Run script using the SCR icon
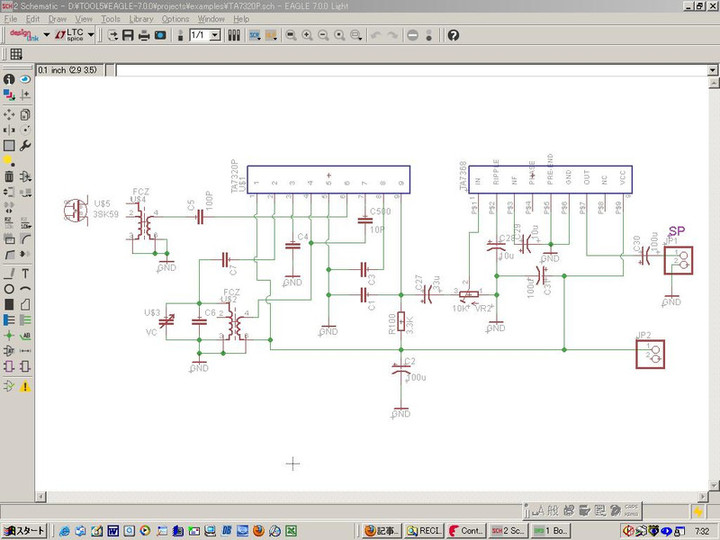This screenshot has width=720, height=540. (254, 35)
